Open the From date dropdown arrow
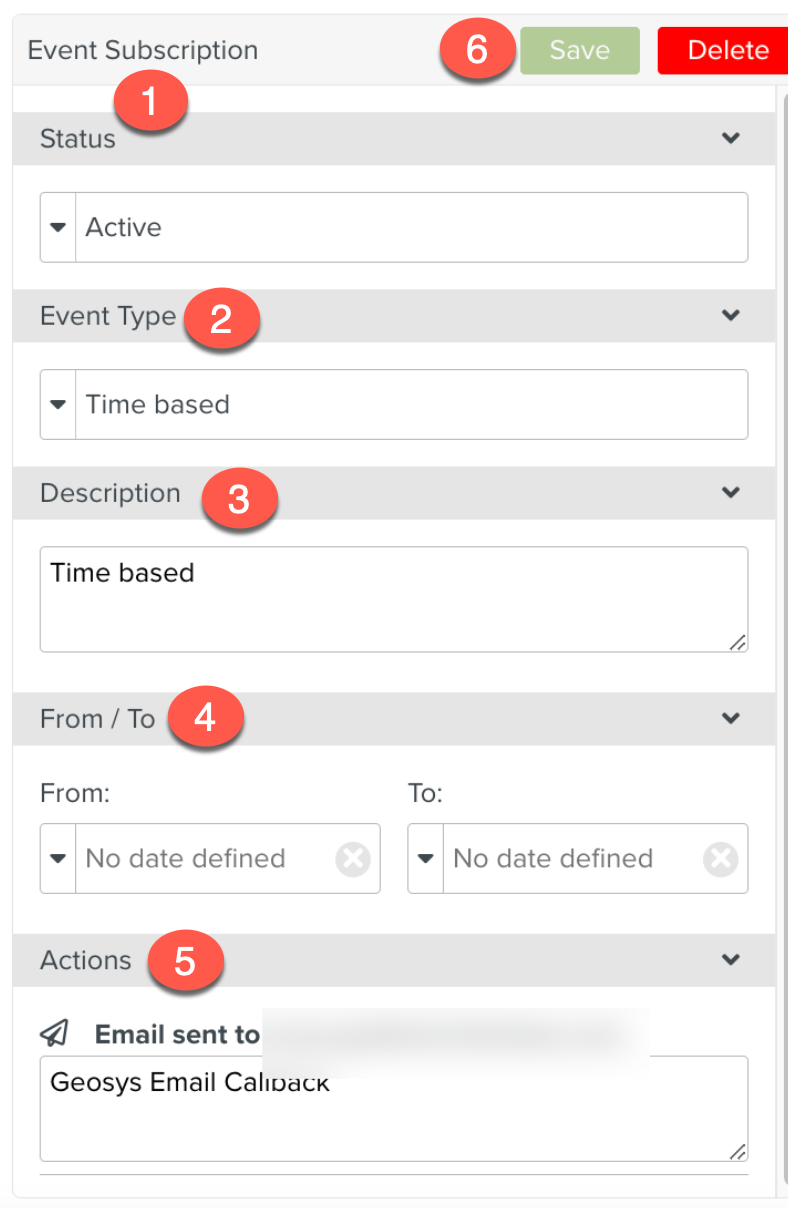Viewport: 788px width, 1208px height. pos(58,859)
